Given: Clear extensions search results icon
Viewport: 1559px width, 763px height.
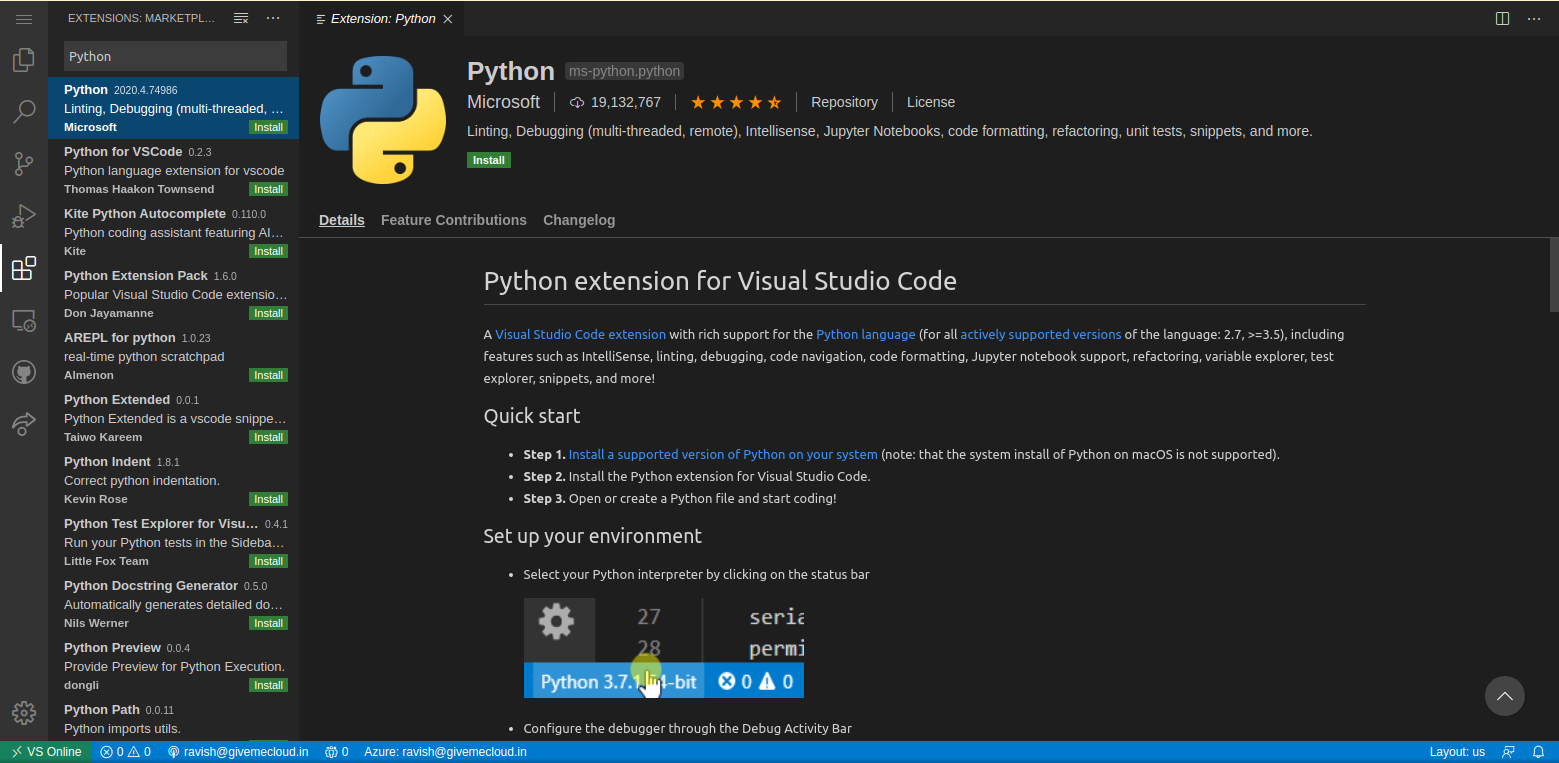Looking at the screenshot, I should pos(241,19).
